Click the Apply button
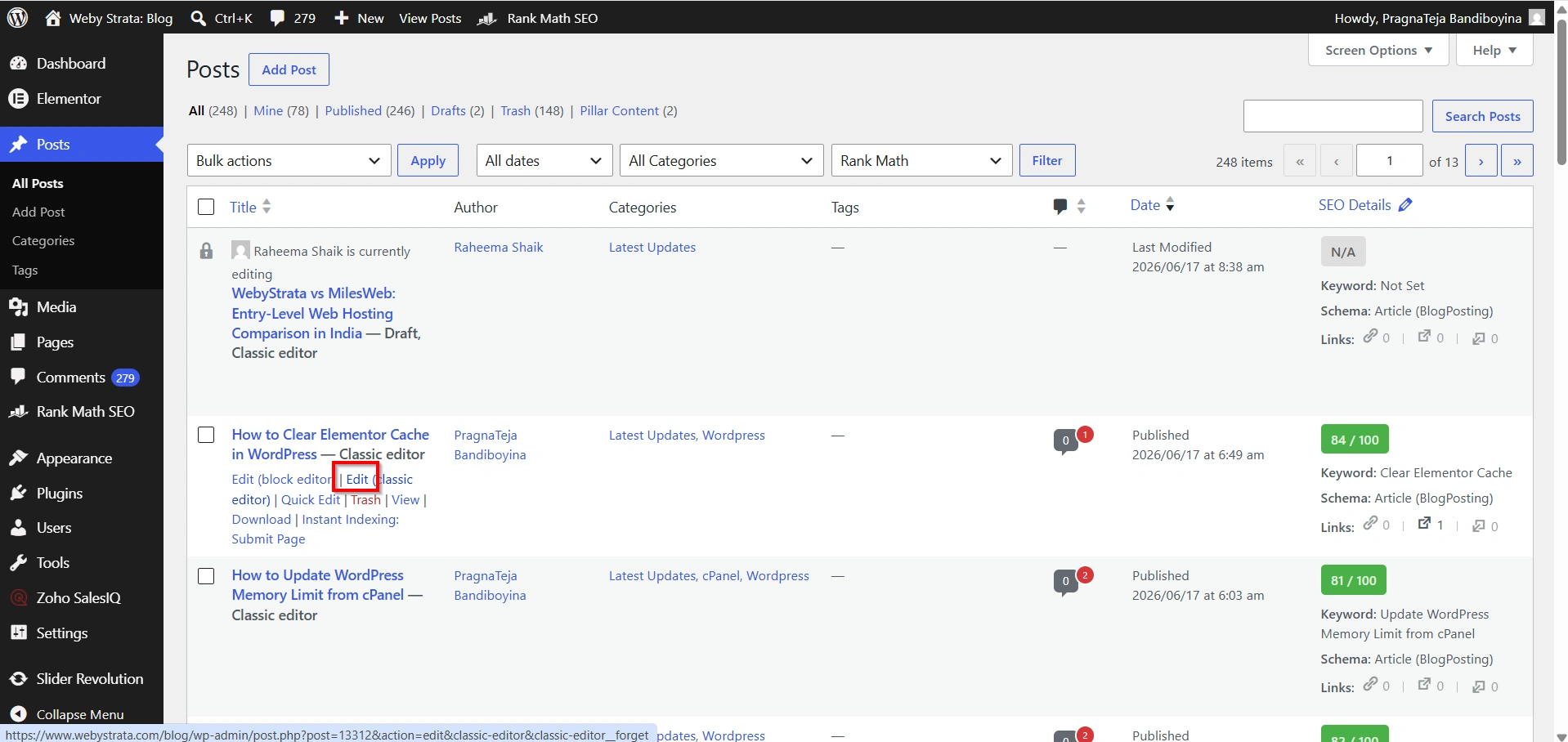 coord(428,161)
